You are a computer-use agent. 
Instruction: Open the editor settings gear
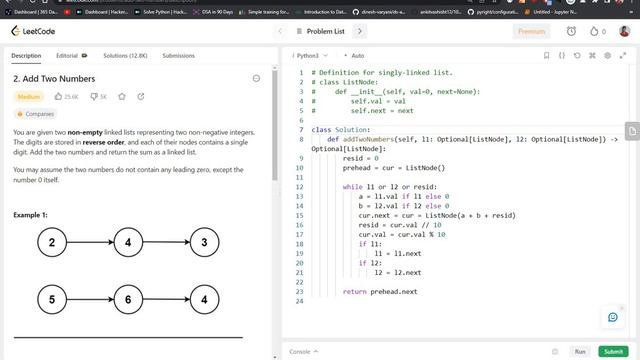point(607,56)
